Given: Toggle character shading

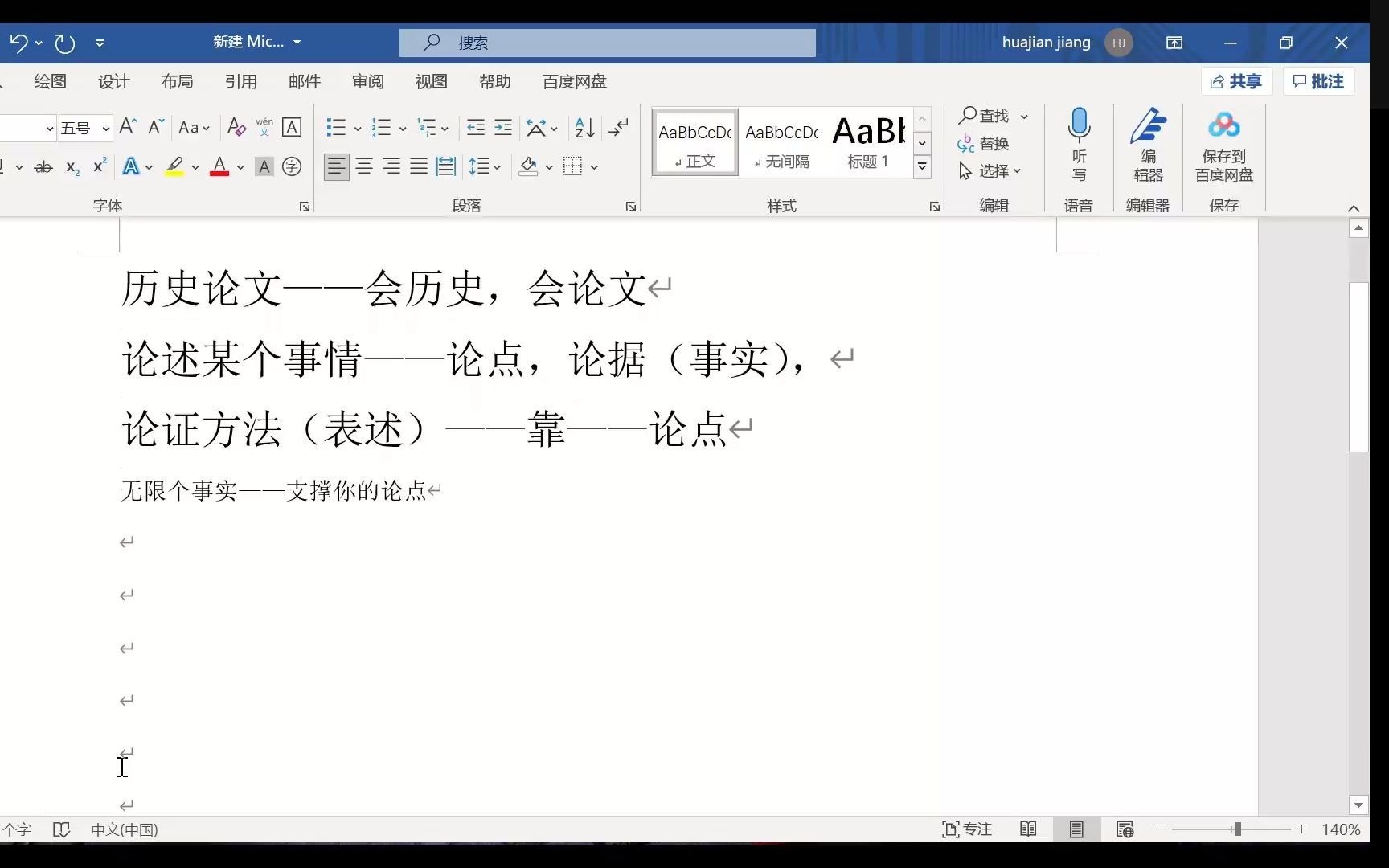Looking at the screenshot, I should pos(264,167).
